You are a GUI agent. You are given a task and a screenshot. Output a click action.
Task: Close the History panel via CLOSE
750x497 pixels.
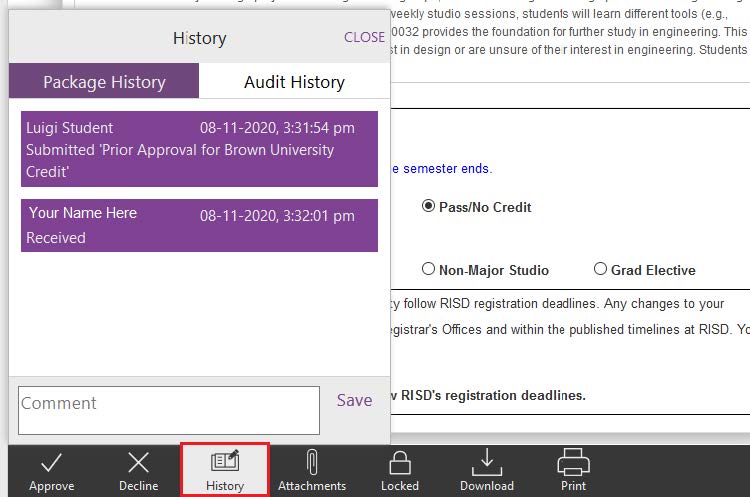point(364,37)
